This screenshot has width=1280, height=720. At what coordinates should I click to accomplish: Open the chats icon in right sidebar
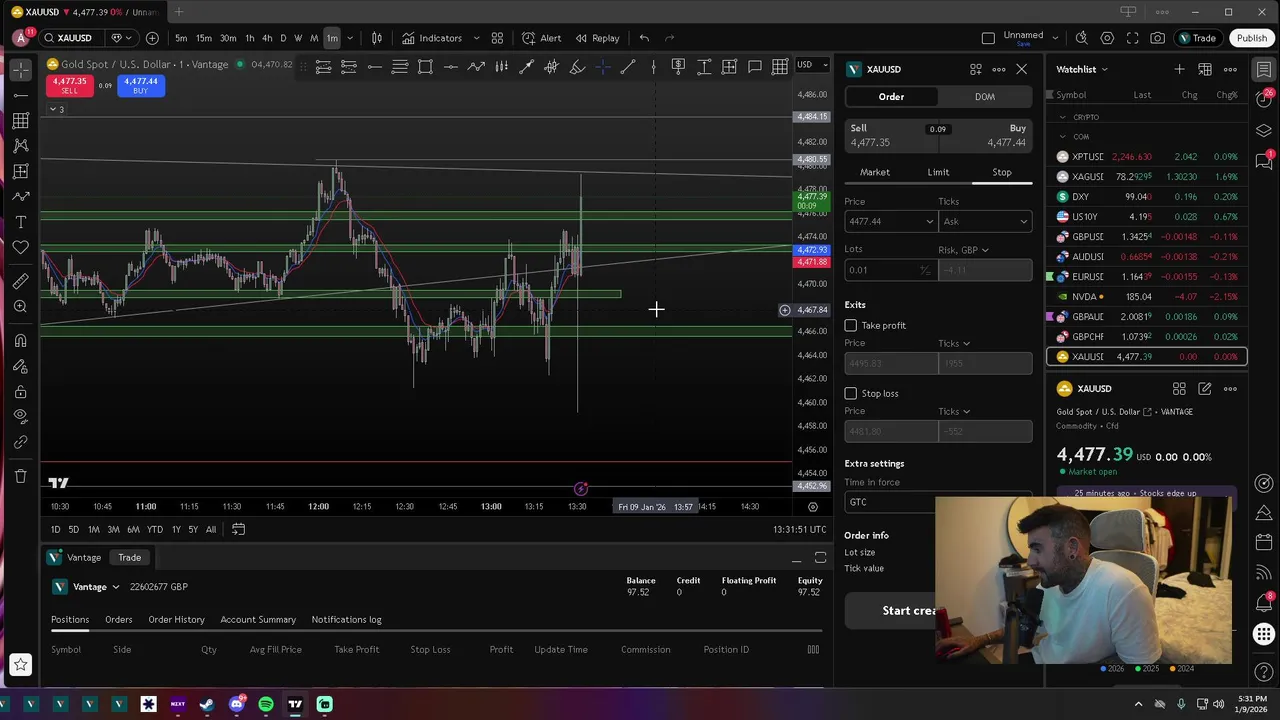click(x=1264, y=162)
